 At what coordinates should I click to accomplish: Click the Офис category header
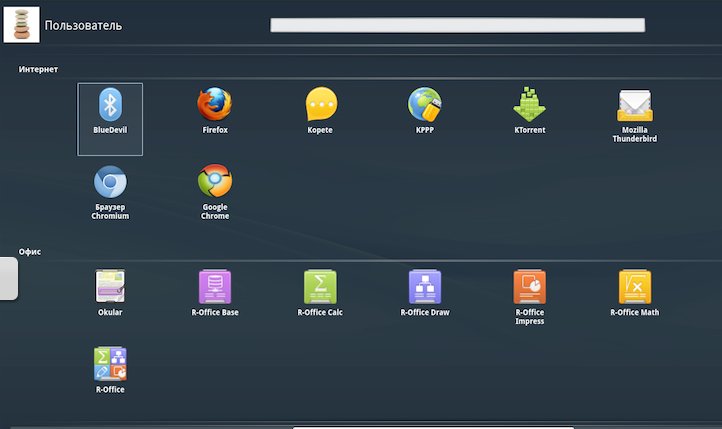[29, 252]
